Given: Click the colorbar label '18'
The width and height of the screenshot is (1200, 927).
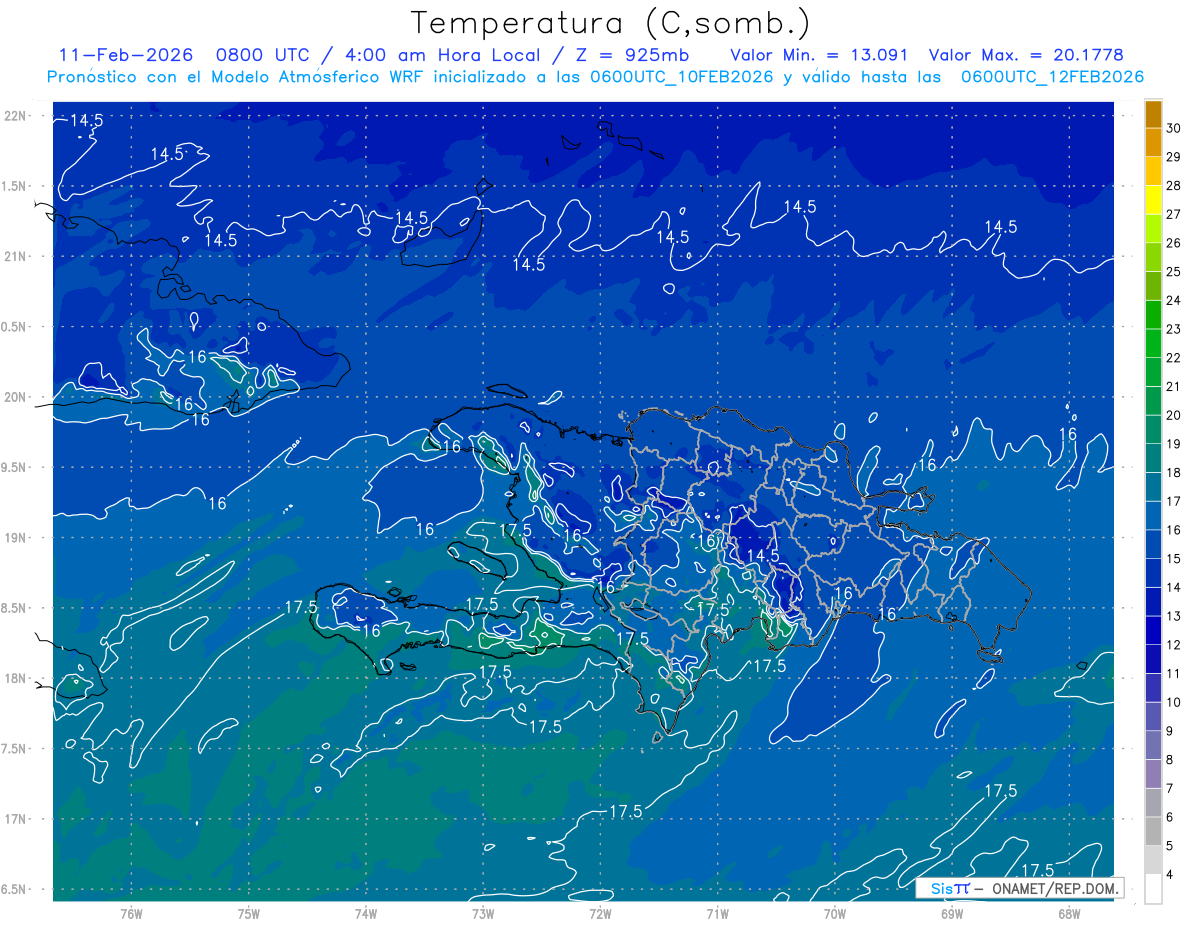Looking at the screenshot, I should click(x=1173, y=473).
